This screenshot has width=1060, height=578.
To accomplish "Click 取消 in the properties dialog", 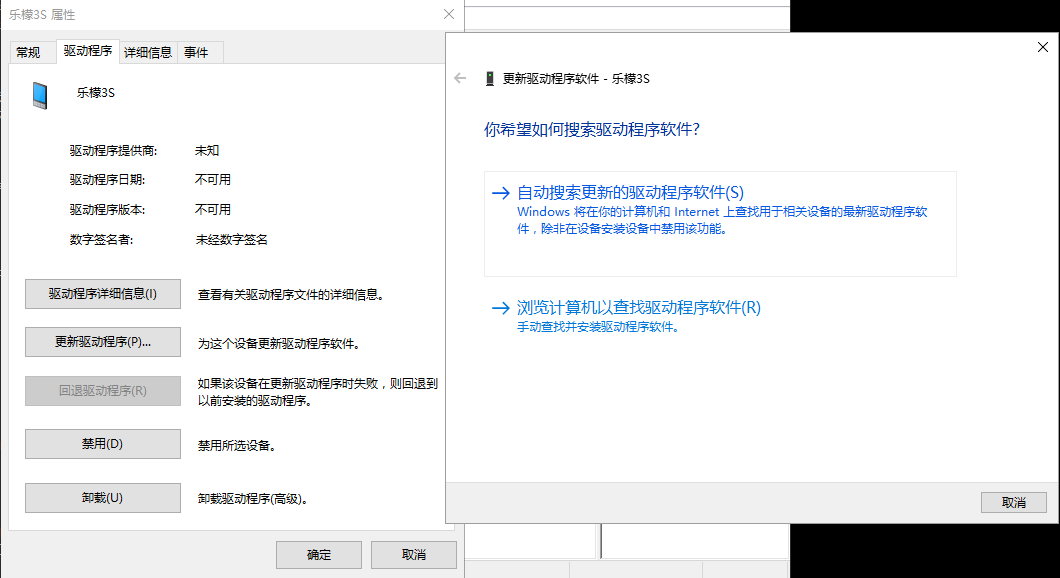I will click(x=414, y=555).
